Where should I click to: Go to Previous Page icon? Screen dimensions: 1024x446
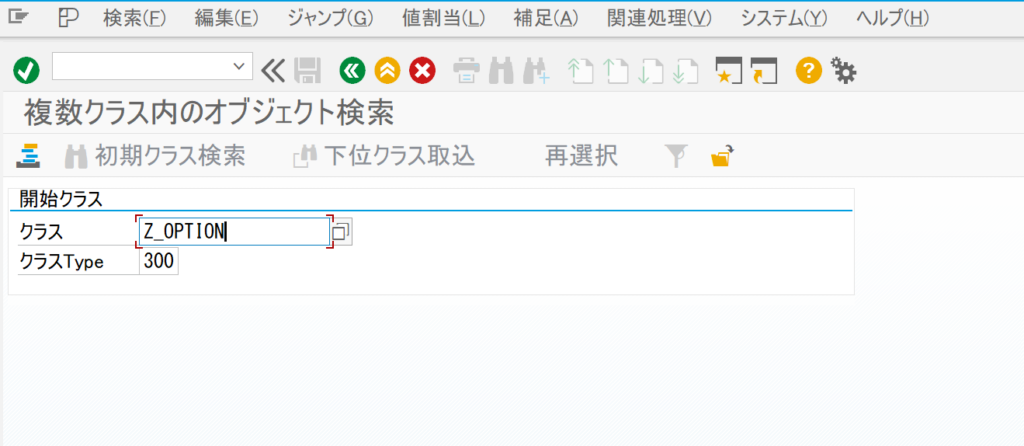[x=615, y=71]
